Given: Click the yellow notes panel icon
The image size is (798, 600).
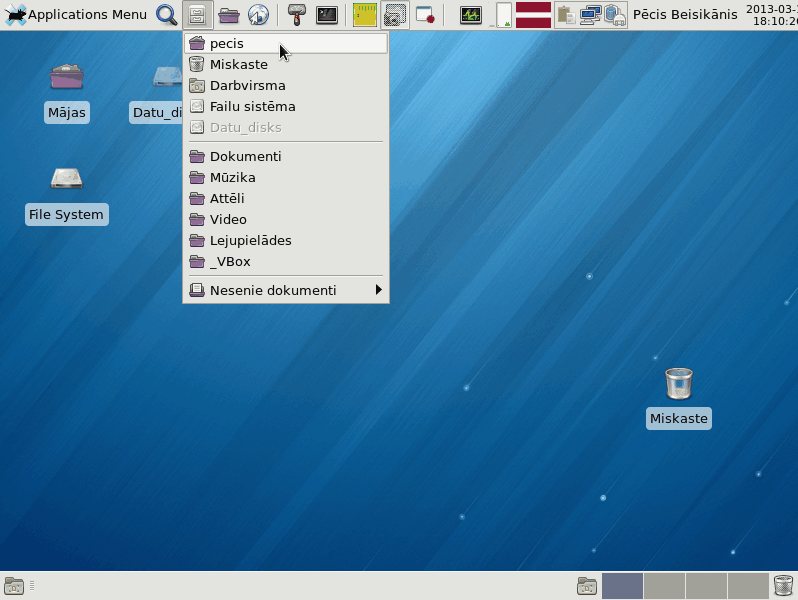Looking at the screenshot, I should [365, 15].
